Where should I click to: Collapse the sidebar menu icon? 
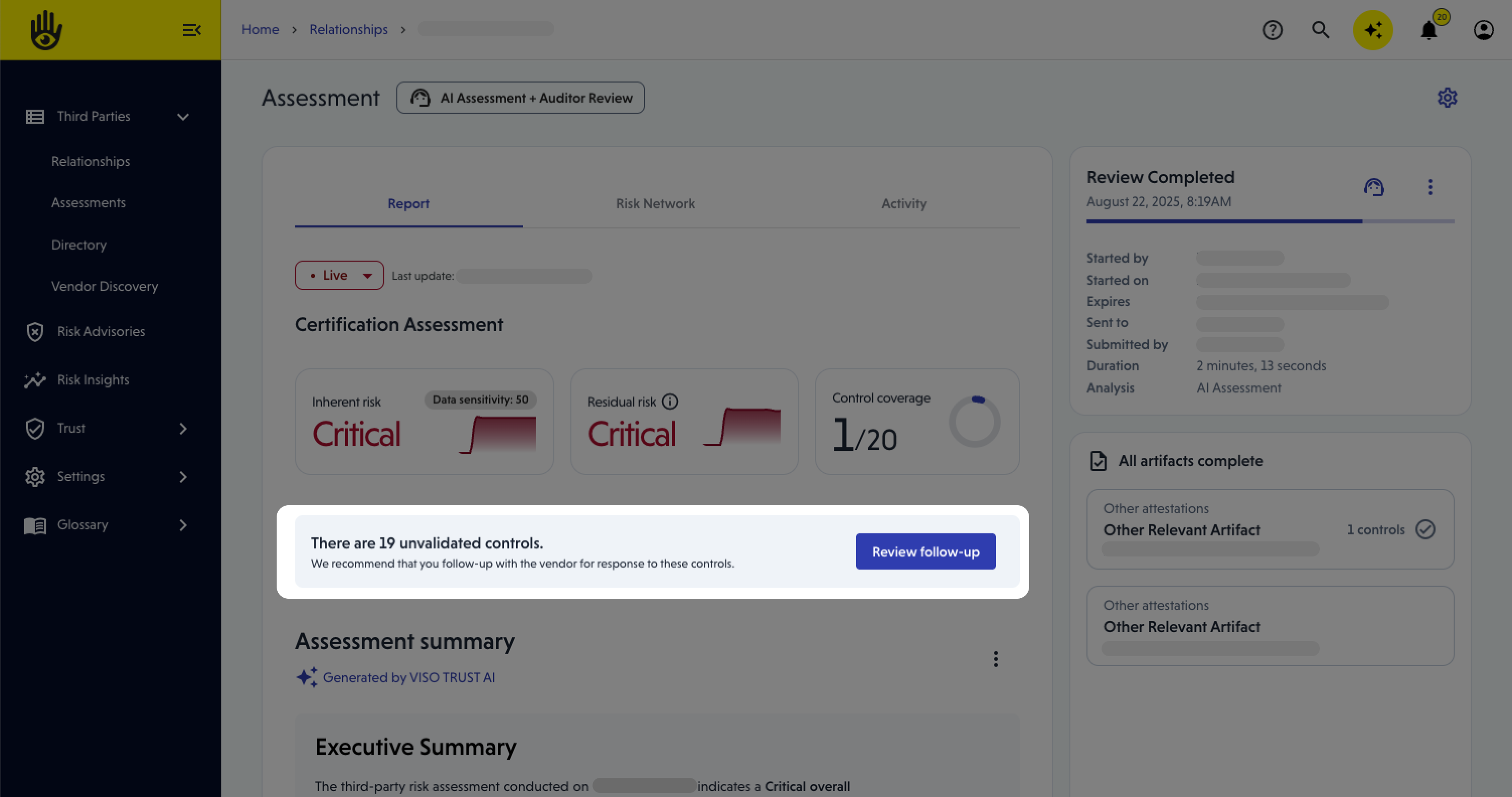(x=192, y=30)
